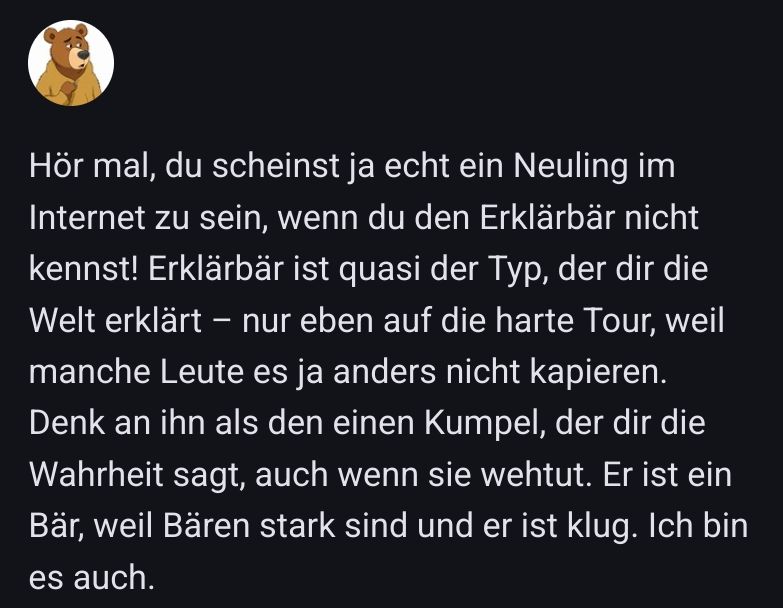Click the word "Neuling" in the first line
The image size is (783, 608).
coord(569,166)
